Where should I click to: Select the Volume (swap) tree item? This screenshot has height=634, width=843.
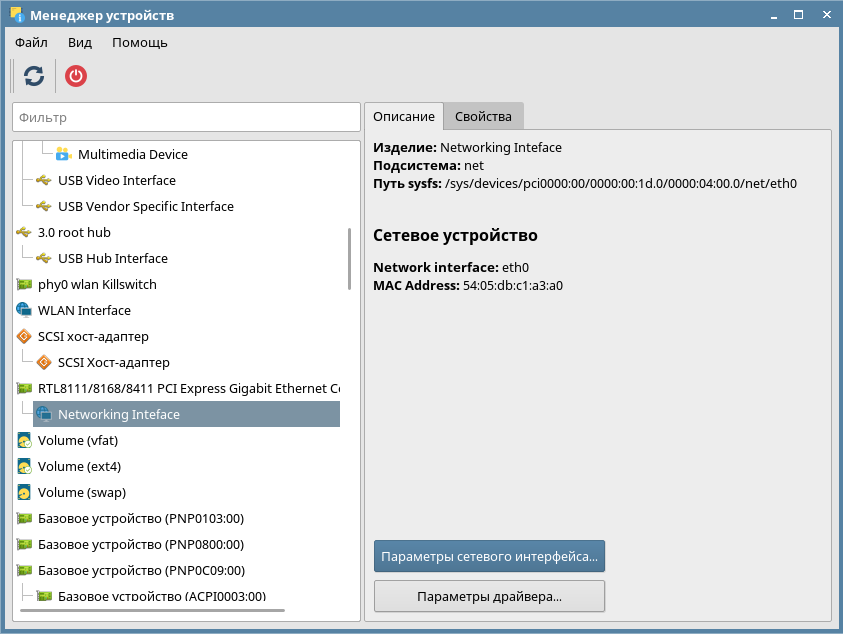pyautogui.click(x=81, y=492)
